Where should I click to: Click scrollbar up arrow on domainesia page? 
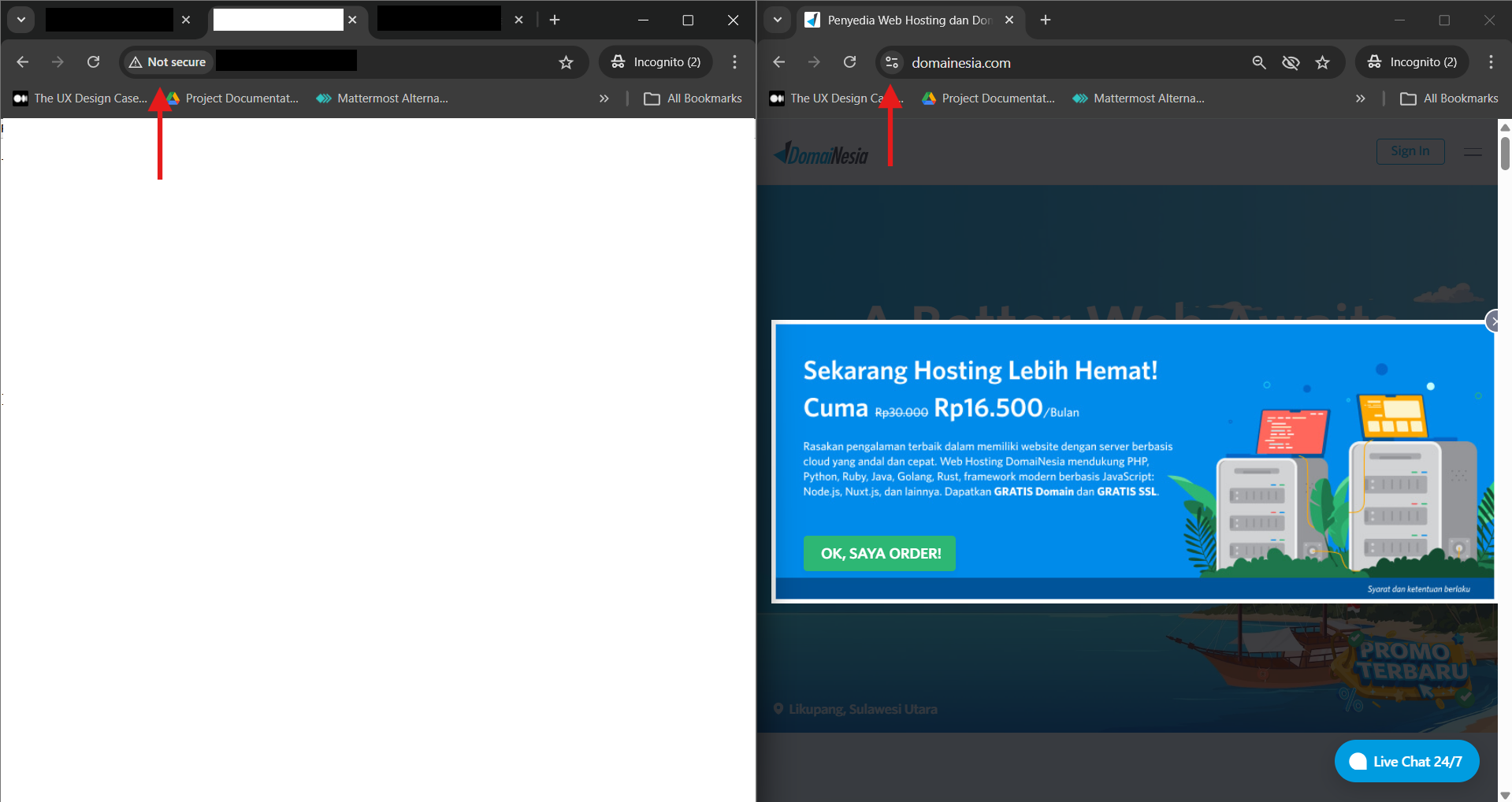pos(1505,127)
